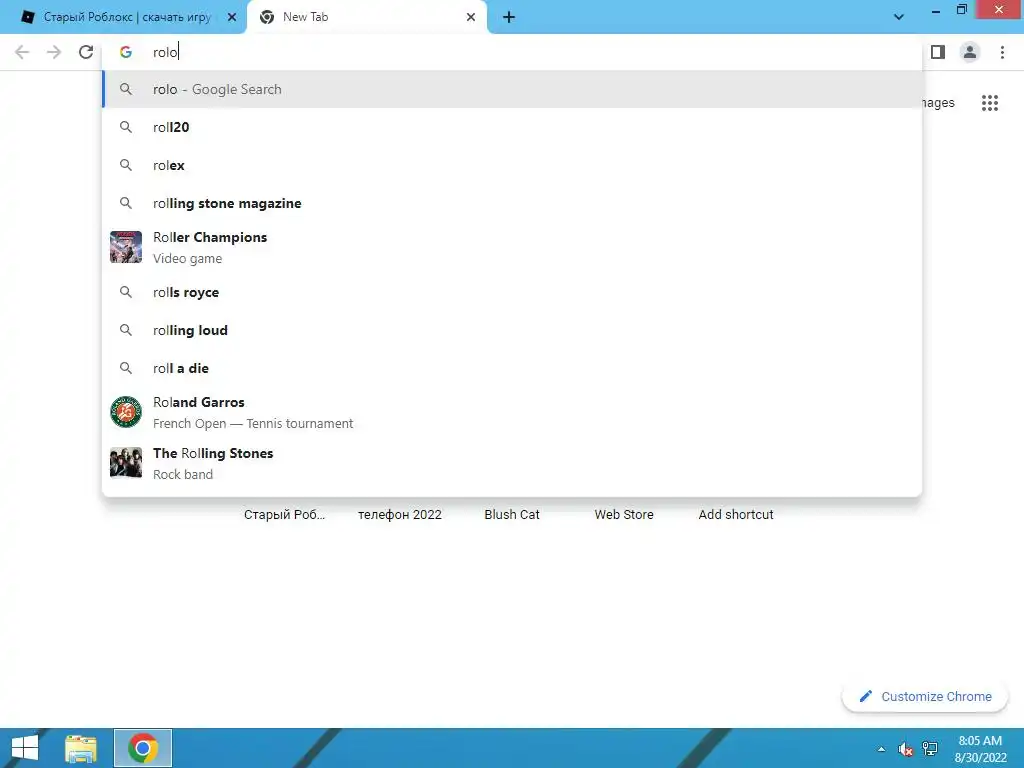Click search icon beside roll20
The height and width of the screenshot is (768, 1024).
point(126,127)
